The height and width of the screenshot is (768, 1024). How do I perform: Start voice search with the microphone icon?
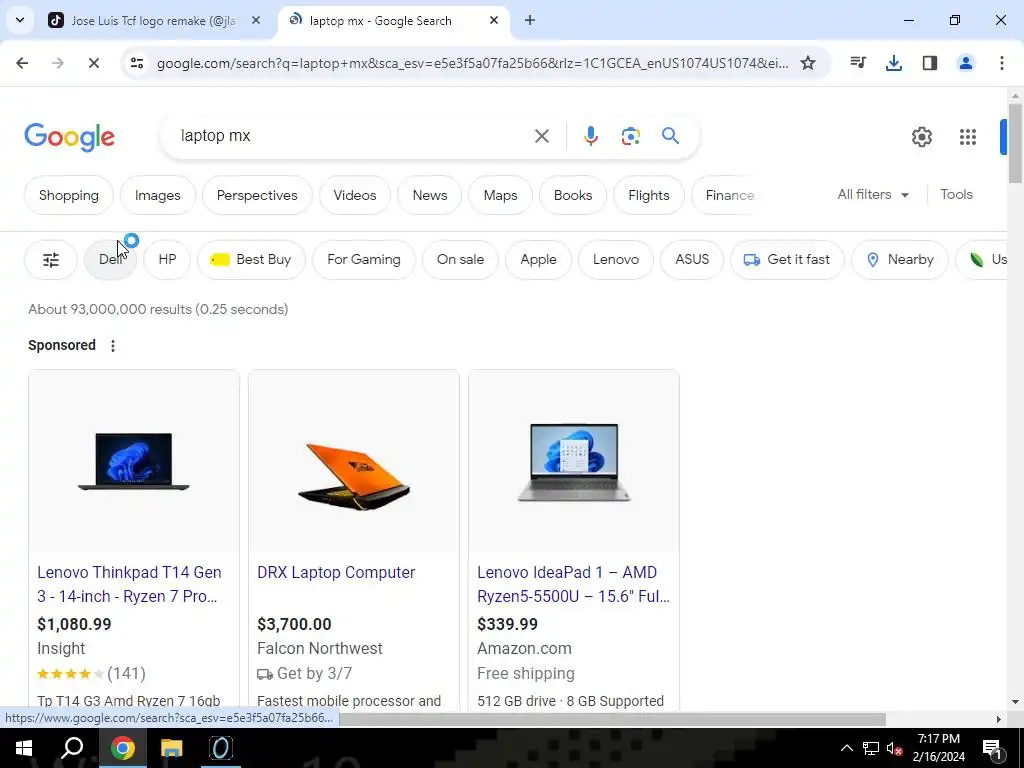point(590,136)
